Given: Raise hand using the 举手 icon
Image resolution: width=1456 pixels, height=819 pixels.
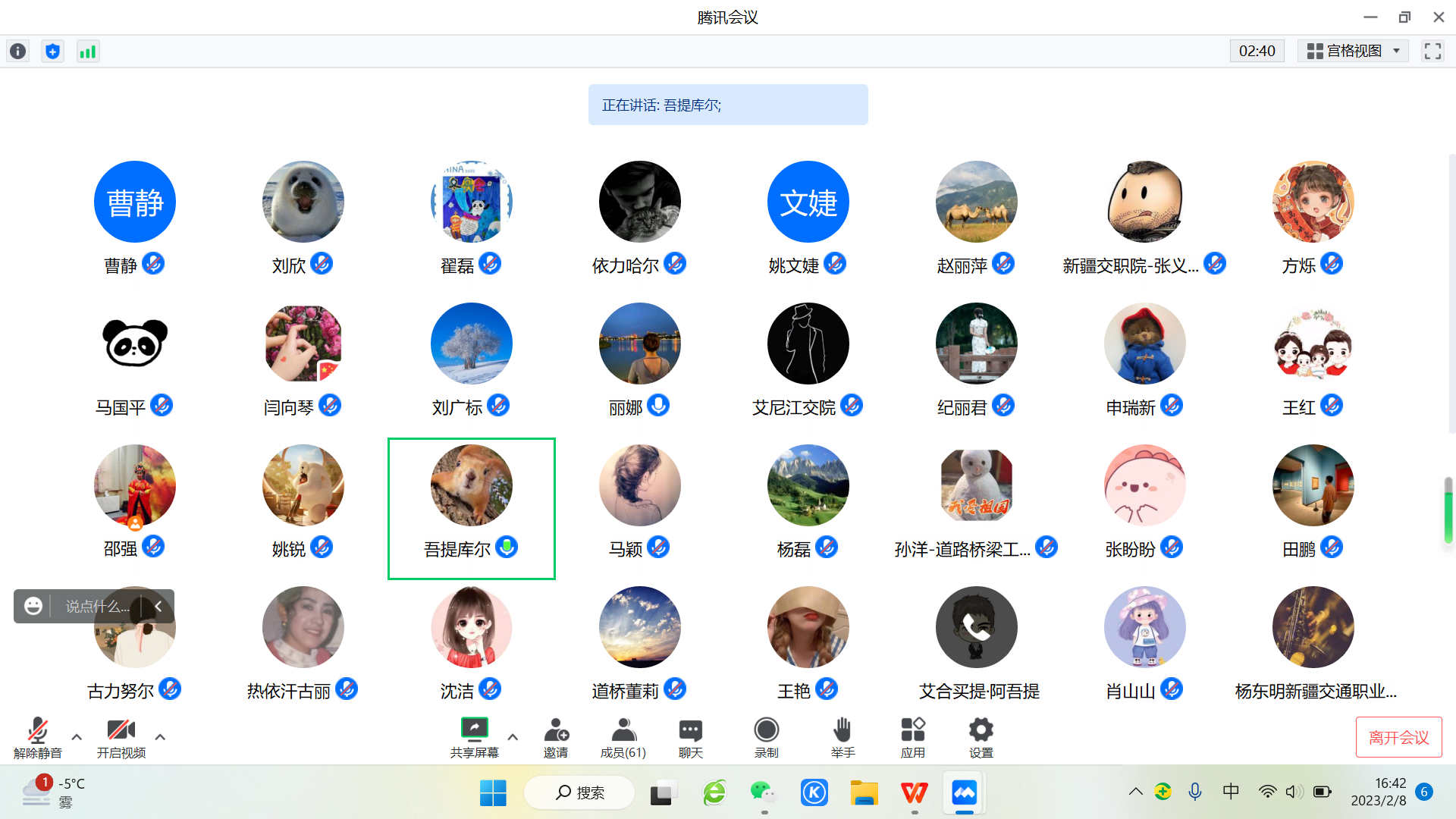Looking at the screenshot, I should tap(843, 731).
